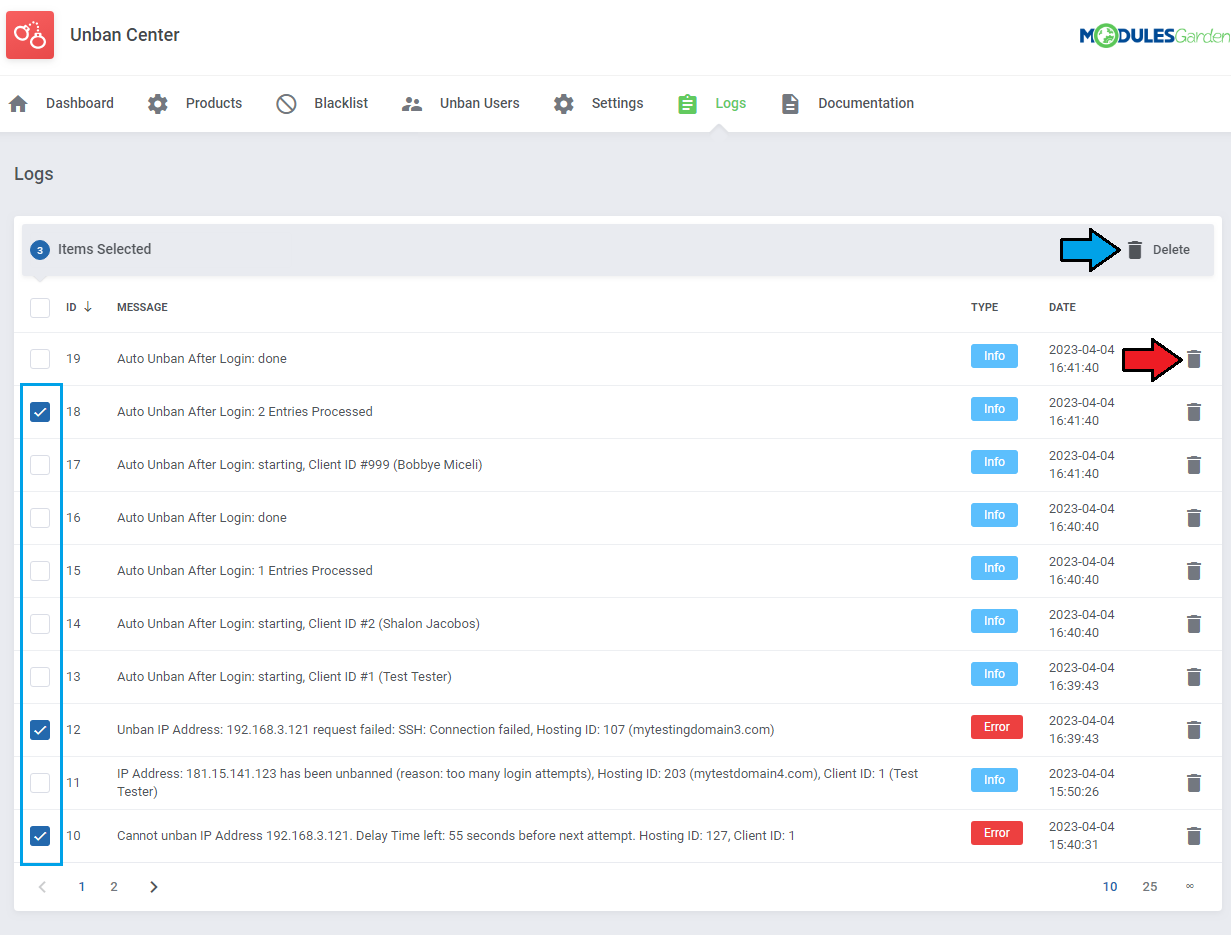The height and width of the screenshot is (935, 1231).
Task: Open the ModulesGarden logo link
Action: pyautogui.click(x=1154, y=36)
